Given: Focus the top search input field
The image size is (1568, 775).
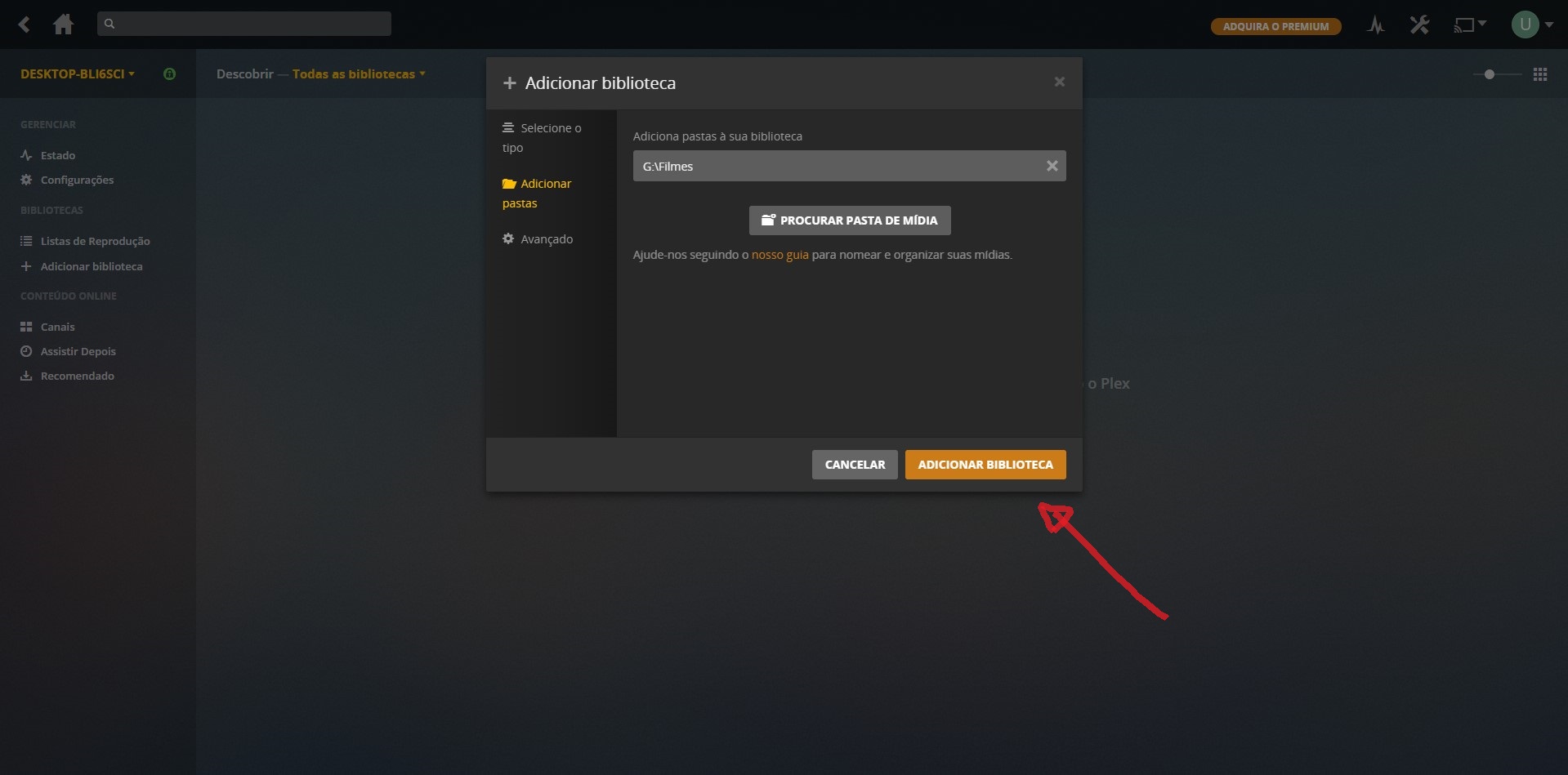Looking at the screenshot, I should click(244, 24).
